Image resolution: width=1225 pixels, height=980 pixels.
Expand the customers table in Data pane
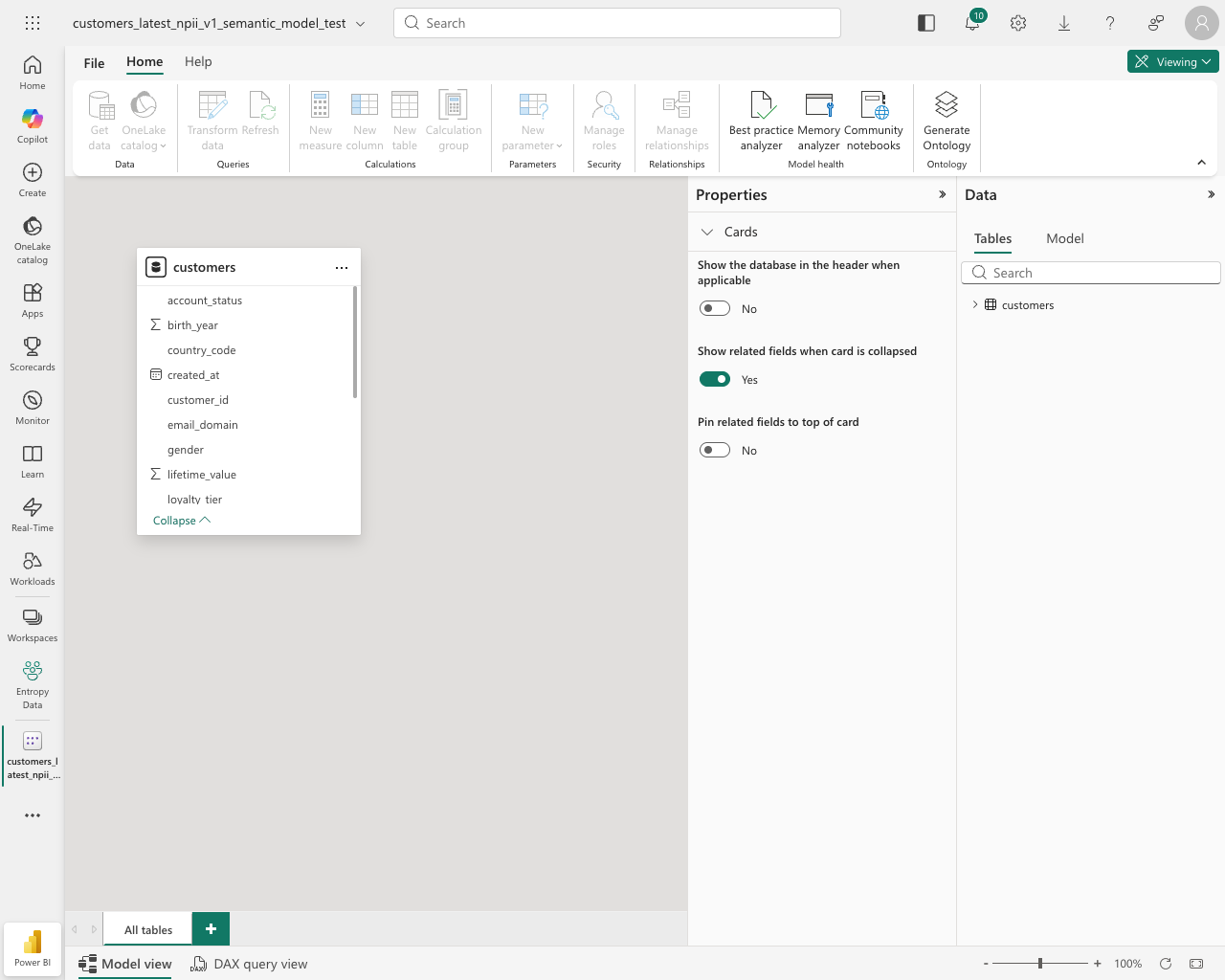click(974, 304)
